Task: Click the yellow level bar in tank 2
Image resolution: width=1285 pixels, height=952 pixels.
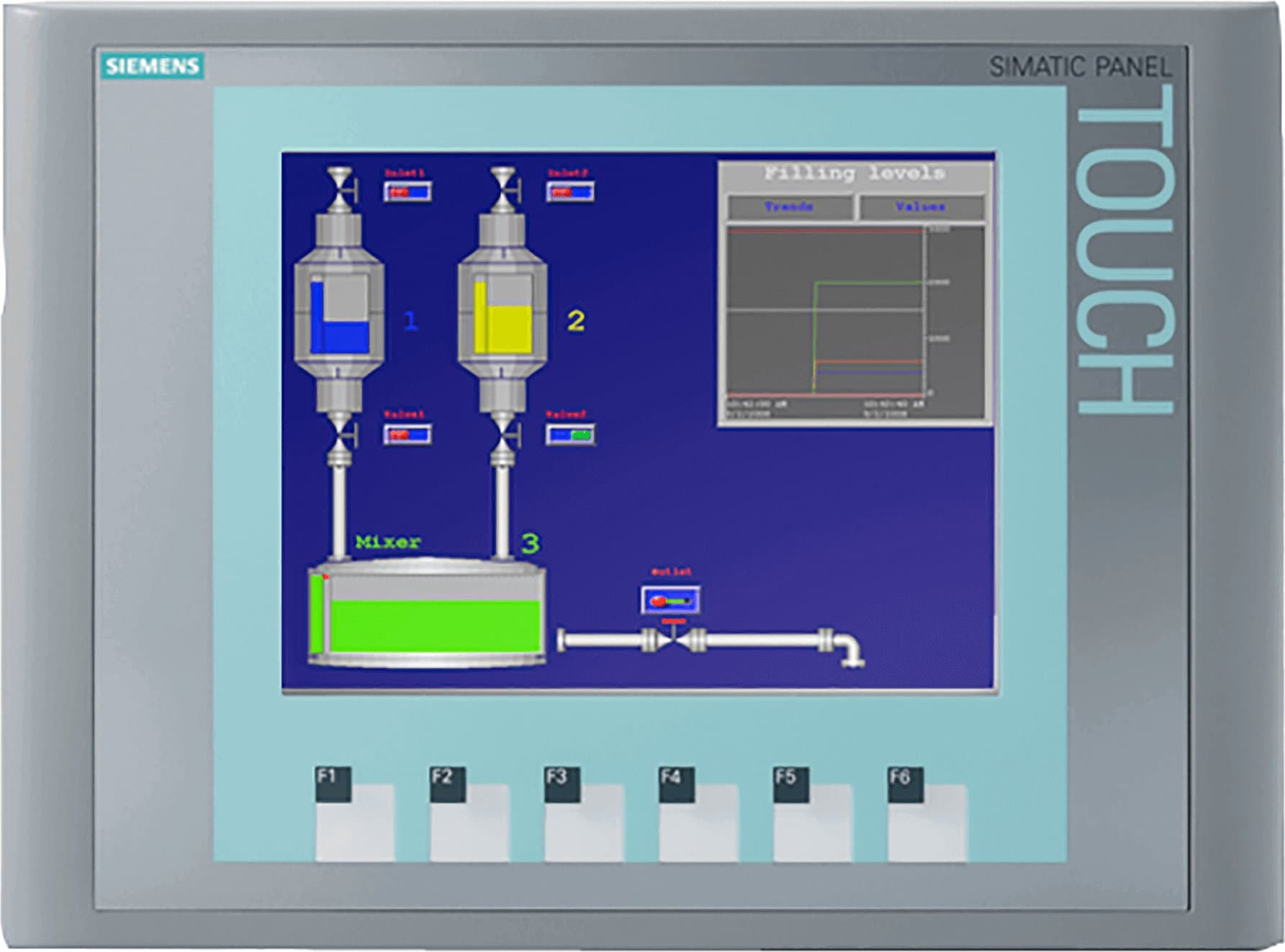Action: click(480, 317)
